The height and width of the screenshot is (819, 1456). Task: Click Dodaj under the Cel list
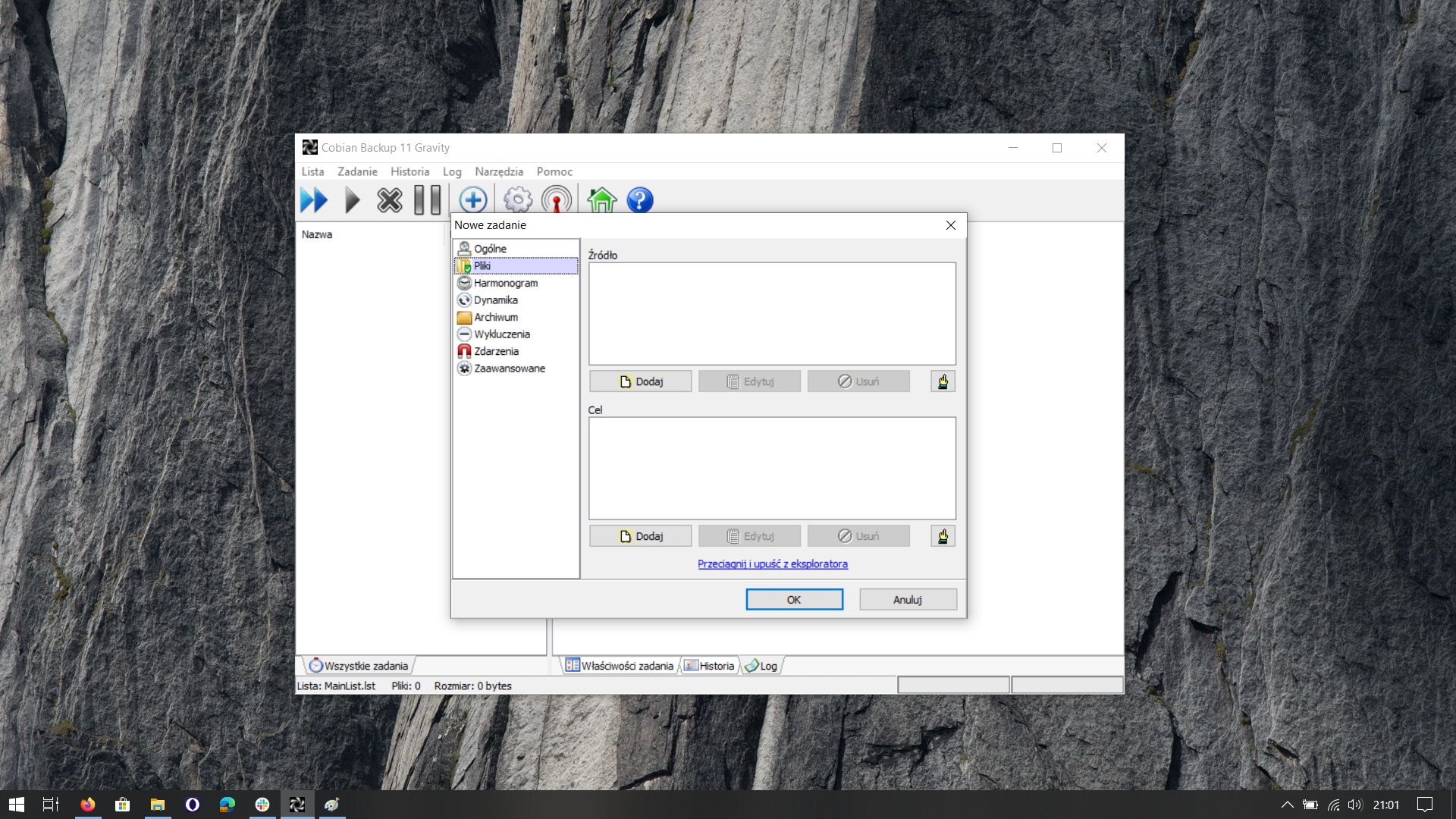tap(640, 536)
